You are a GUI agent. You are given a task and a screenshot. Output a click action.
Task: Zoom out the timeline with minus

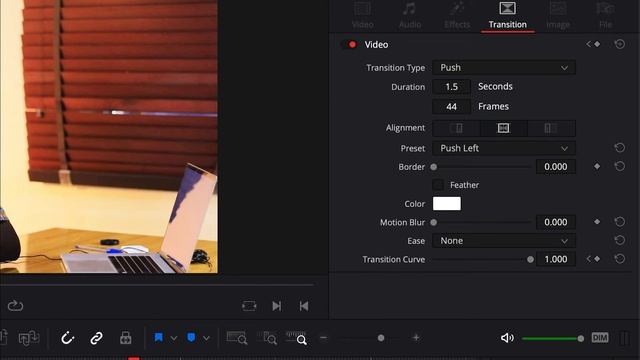coord(324,338)
